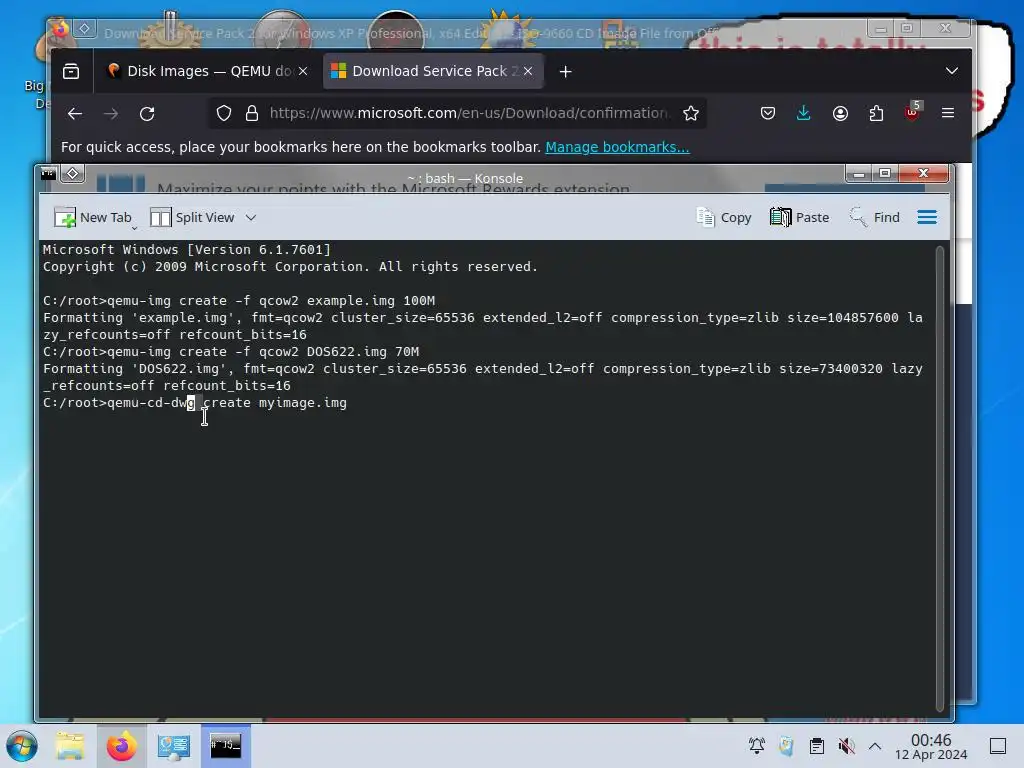Copy selected terminal text with Copy

pos(724,217)
